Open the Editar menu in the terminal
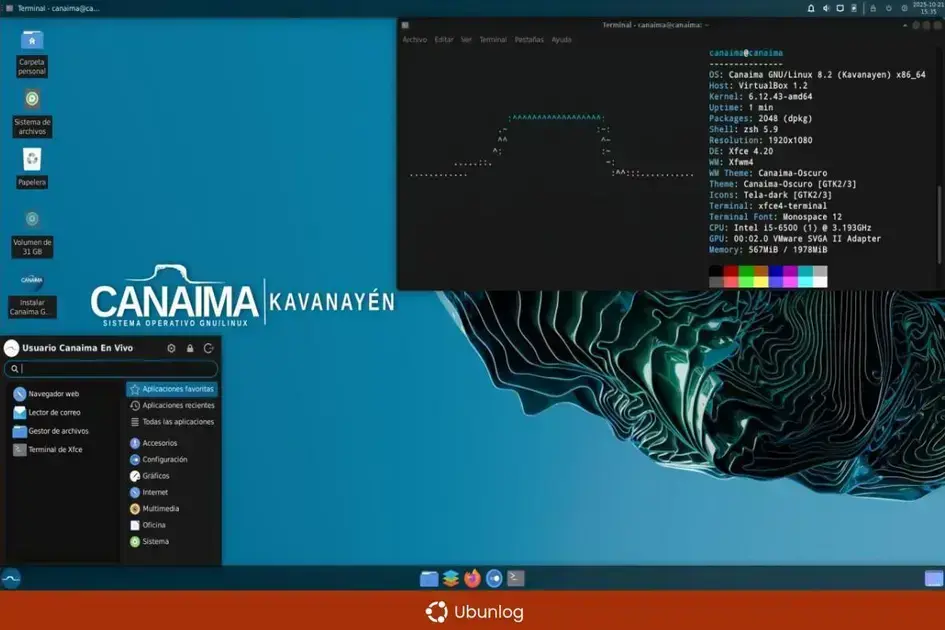 point(444,40)
